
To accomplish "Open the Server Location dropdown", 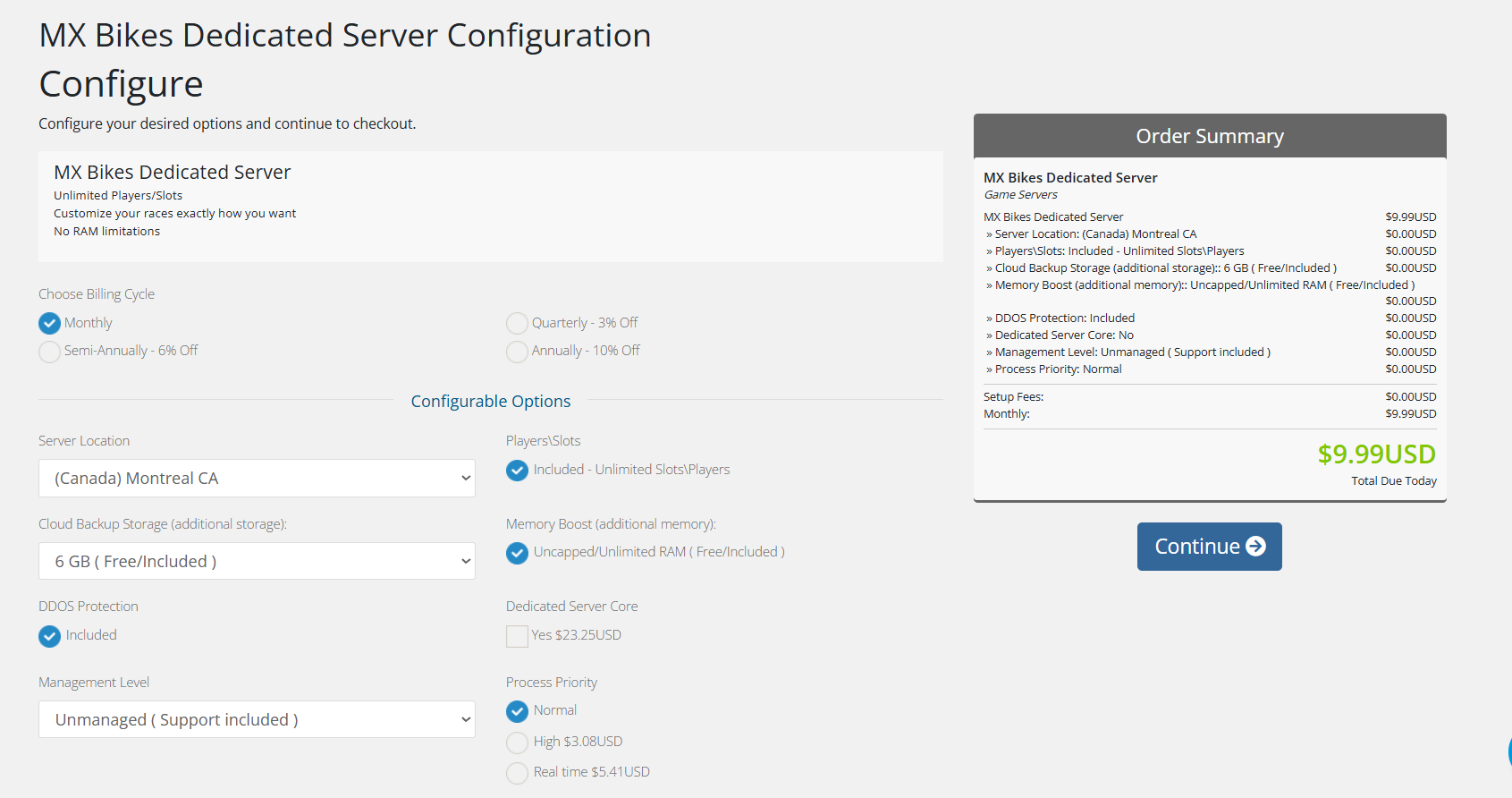I will tap(257, 479).
